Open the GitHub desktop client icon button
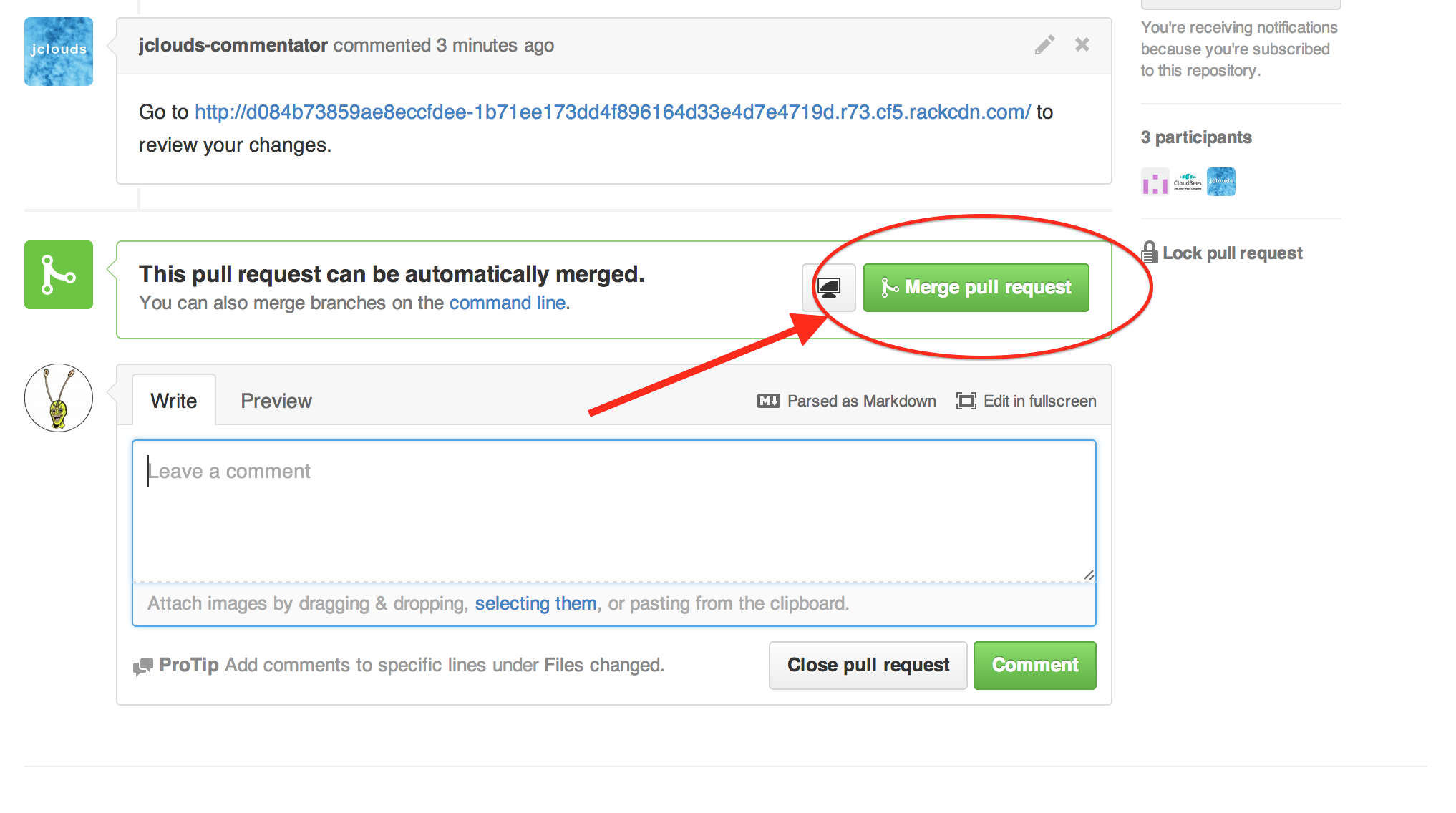 [829, 288]
